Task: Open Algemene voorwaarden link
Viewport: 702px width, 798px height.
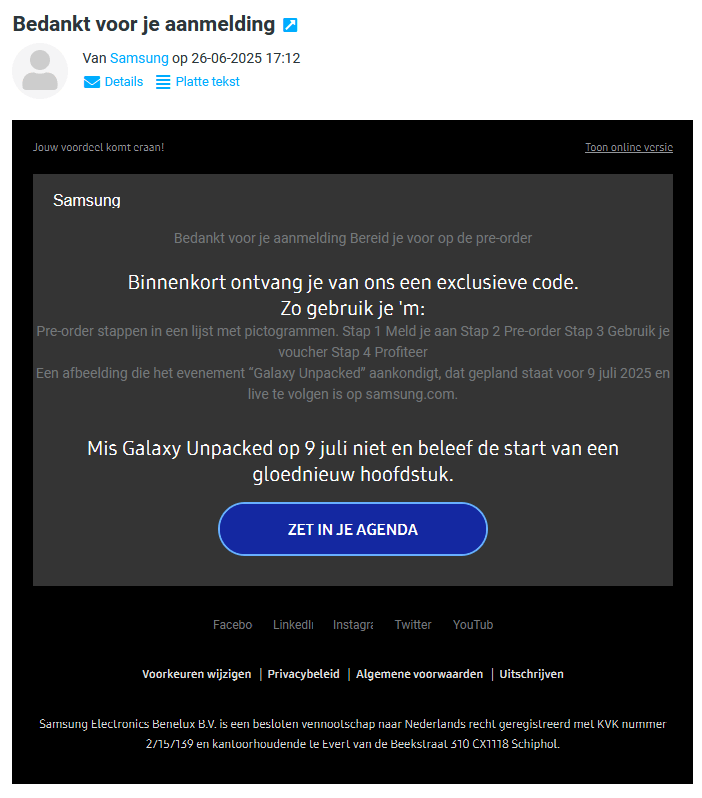Action: 420,674
